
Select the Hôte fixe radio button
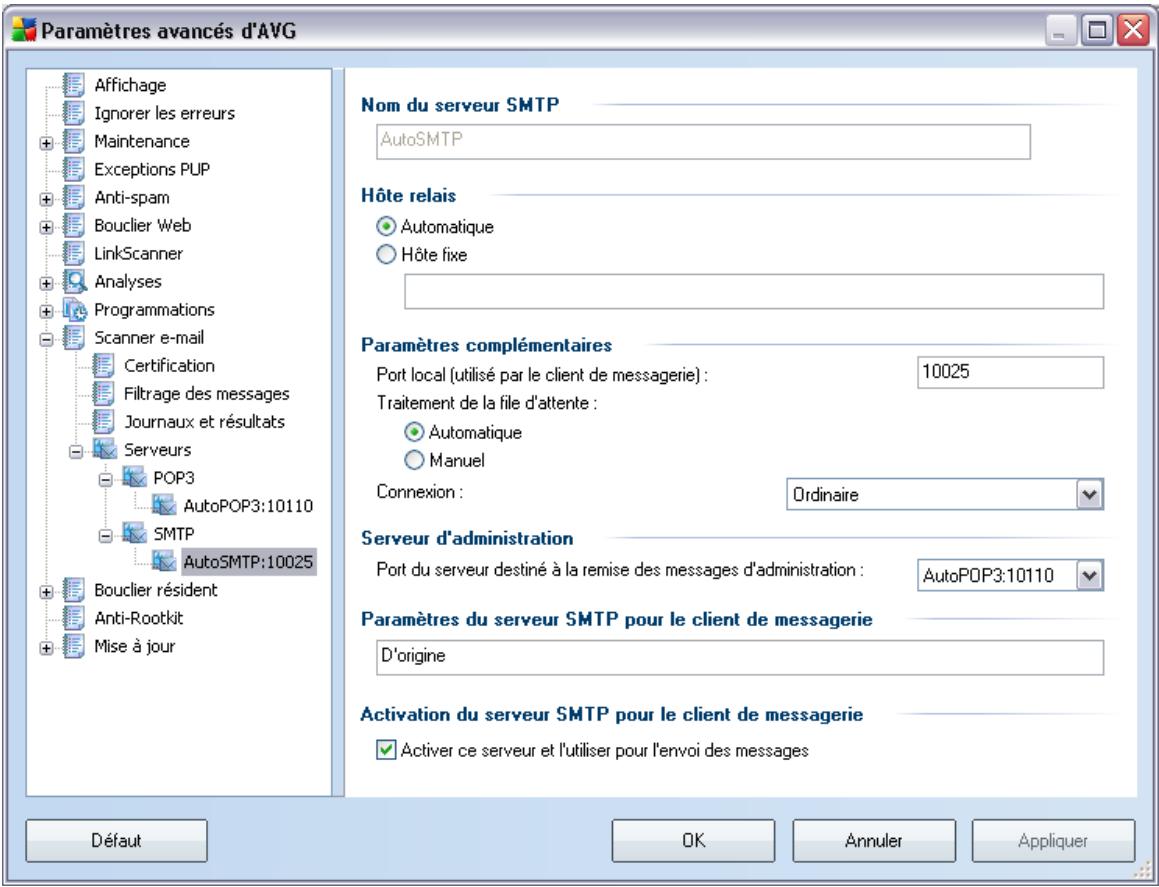(x=386, y=255)
